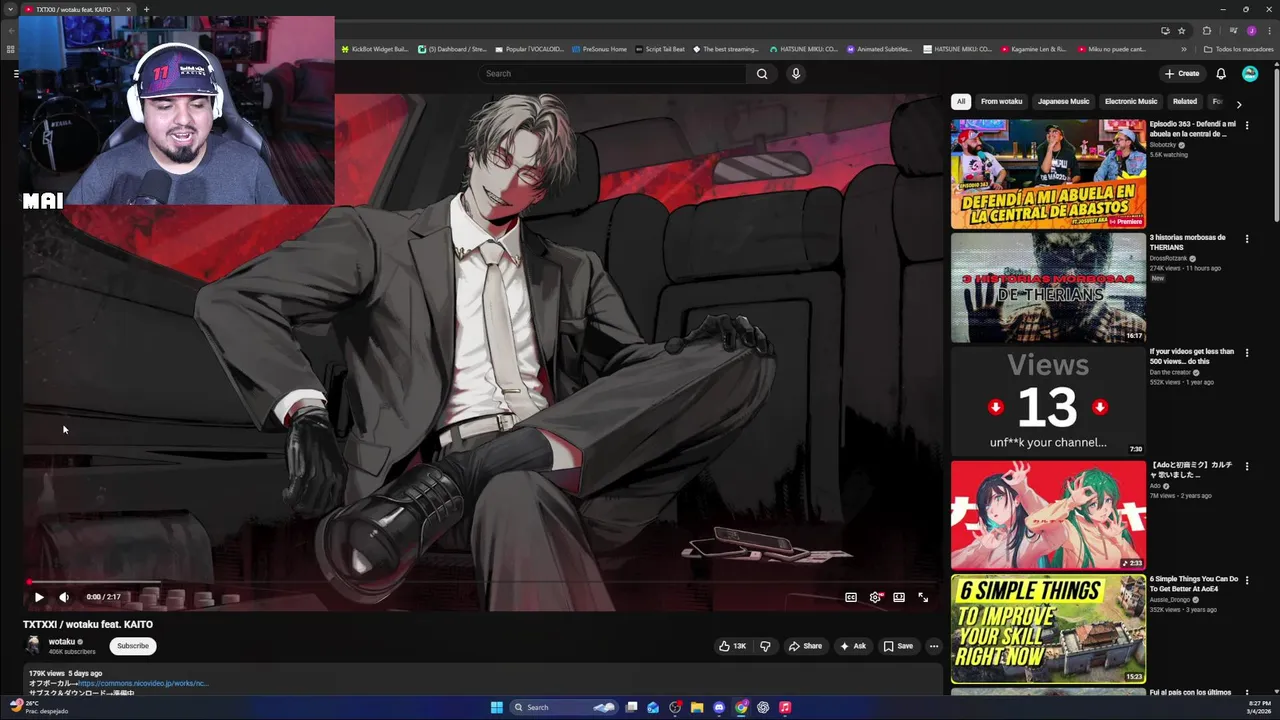Open more options for THERIANS video

point(1247,239)
